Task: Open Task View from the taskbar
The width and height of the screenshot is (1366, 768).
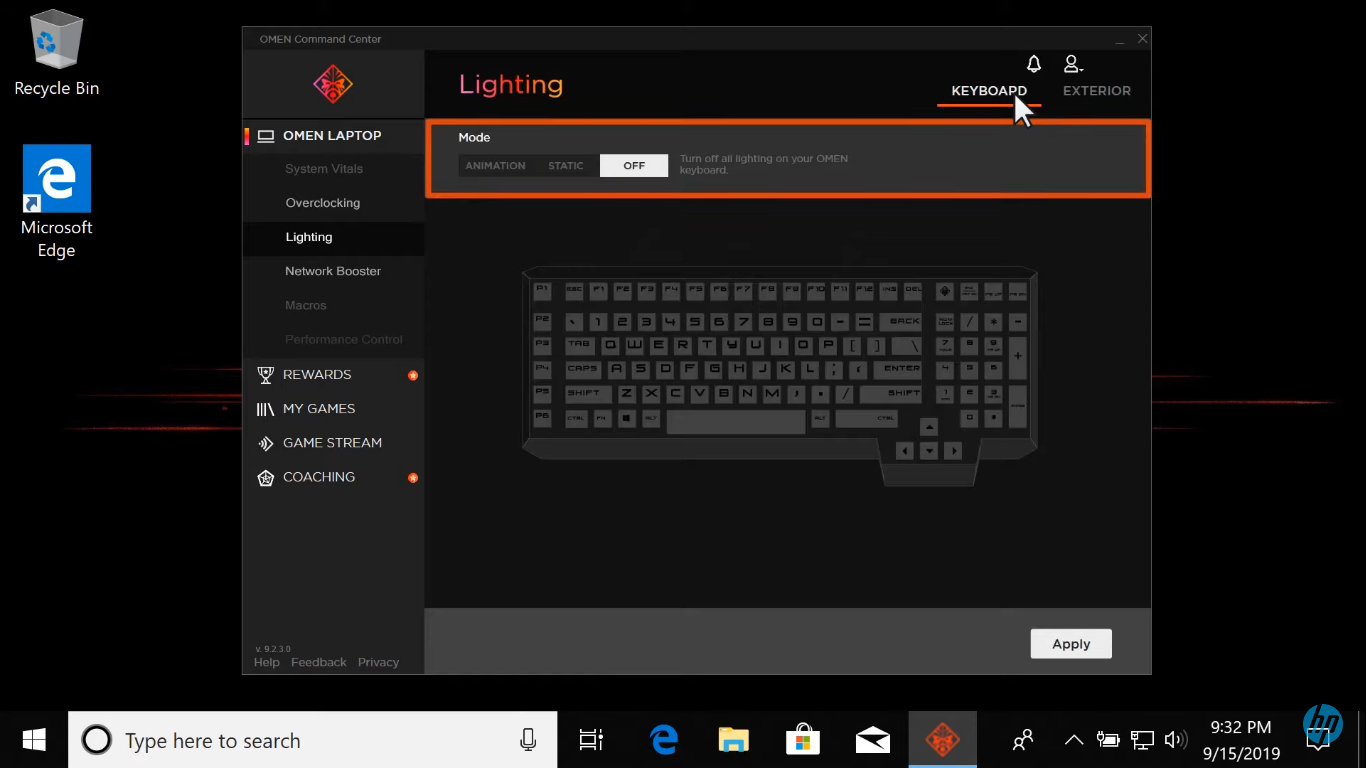Action: 591,740
